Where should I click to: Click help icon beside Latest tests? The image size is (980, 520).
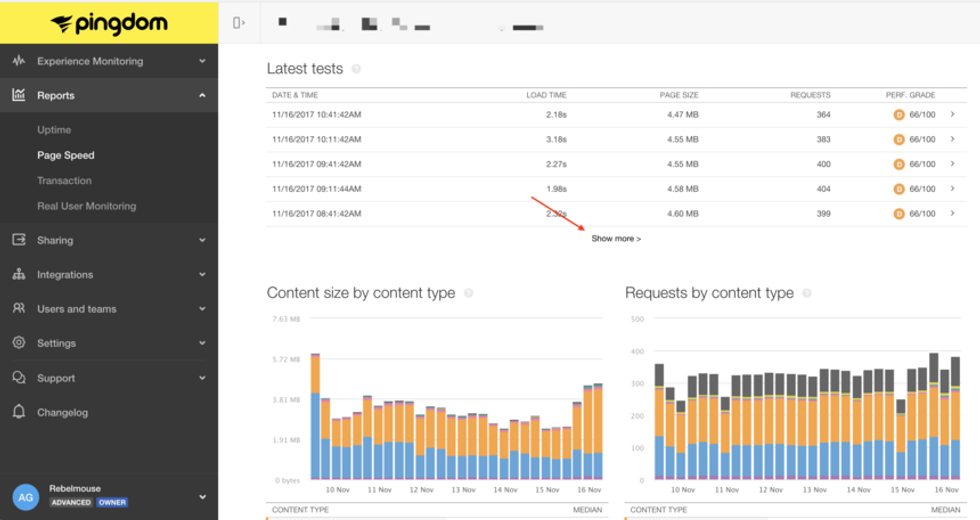(356, 70)
